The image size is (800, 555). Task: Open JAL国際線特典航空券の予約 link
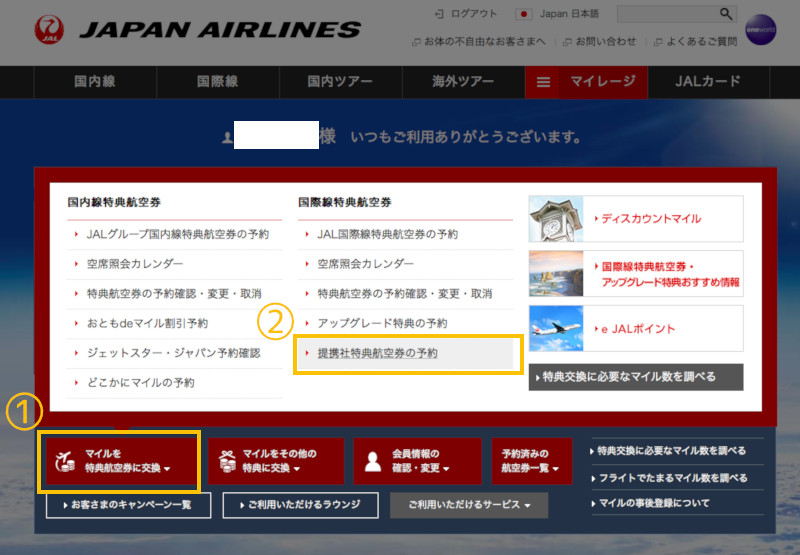coord(388,234)
